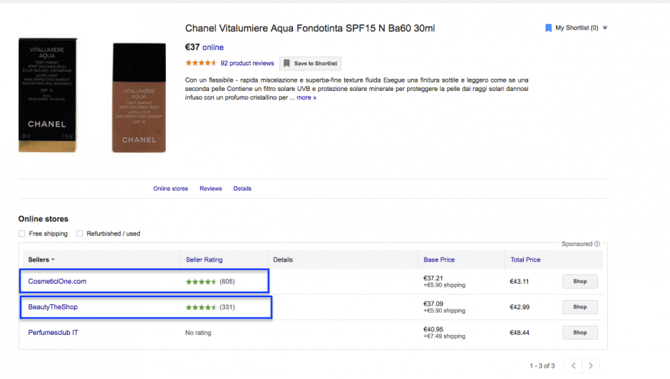Select the €40.95 base price
Viewport: 670px width, 379px height.
(433, 329)
